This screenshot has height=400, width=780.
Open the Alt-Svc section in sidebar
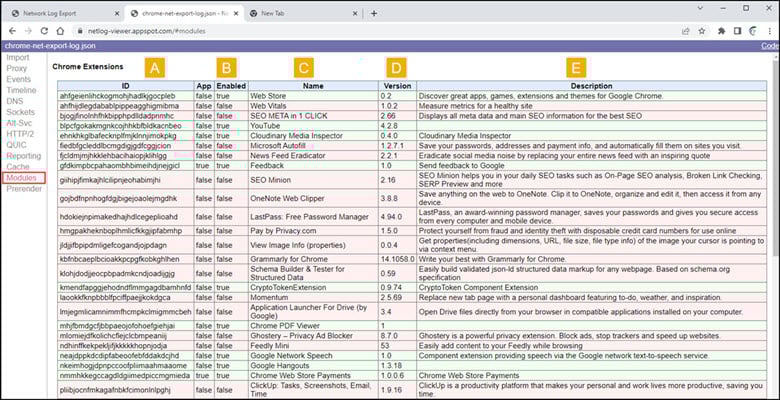(18, 123)
